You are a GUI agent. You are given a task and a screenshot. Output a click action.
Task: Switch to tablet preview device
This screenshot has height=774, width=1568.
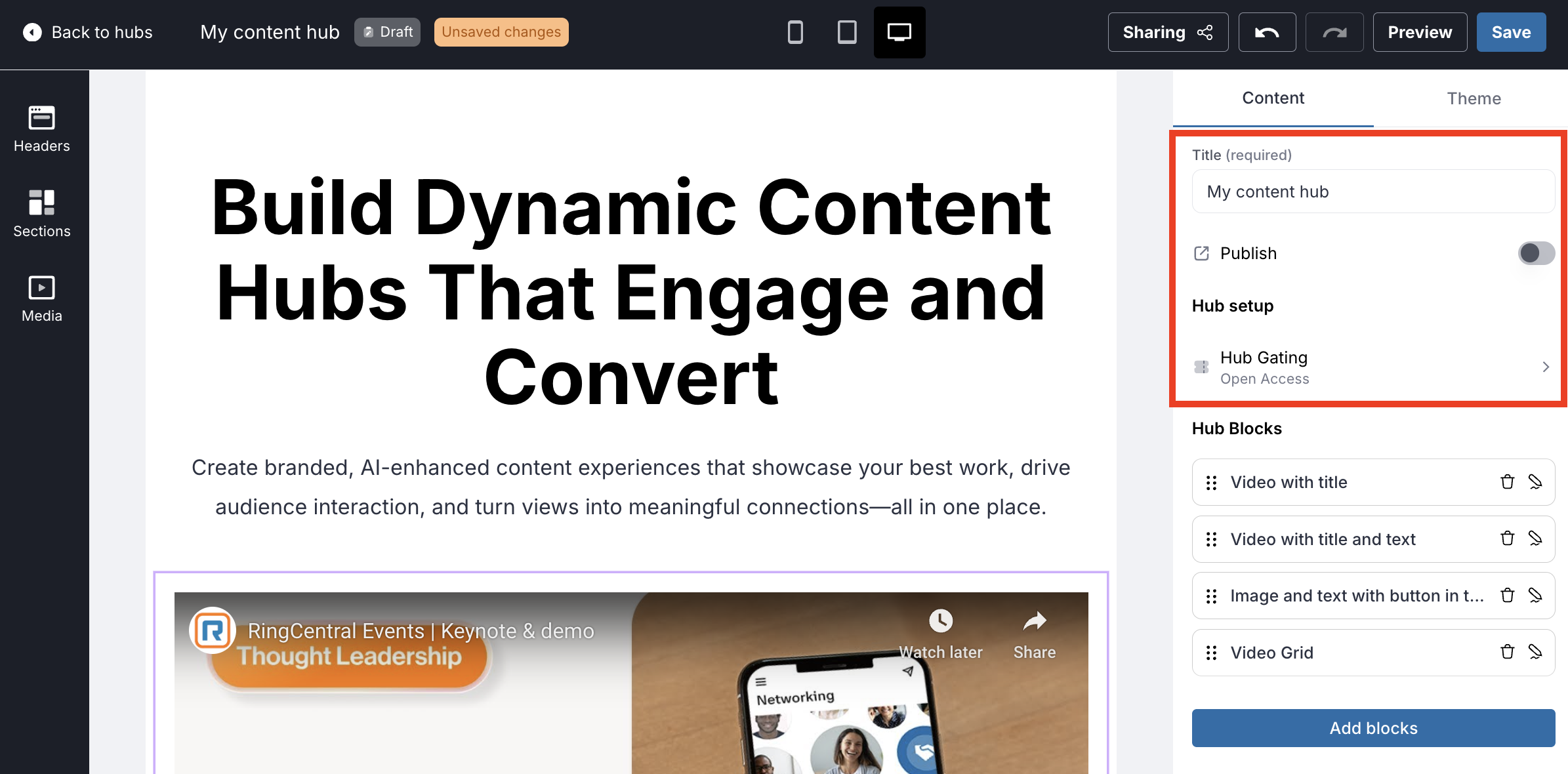point(847,32)
